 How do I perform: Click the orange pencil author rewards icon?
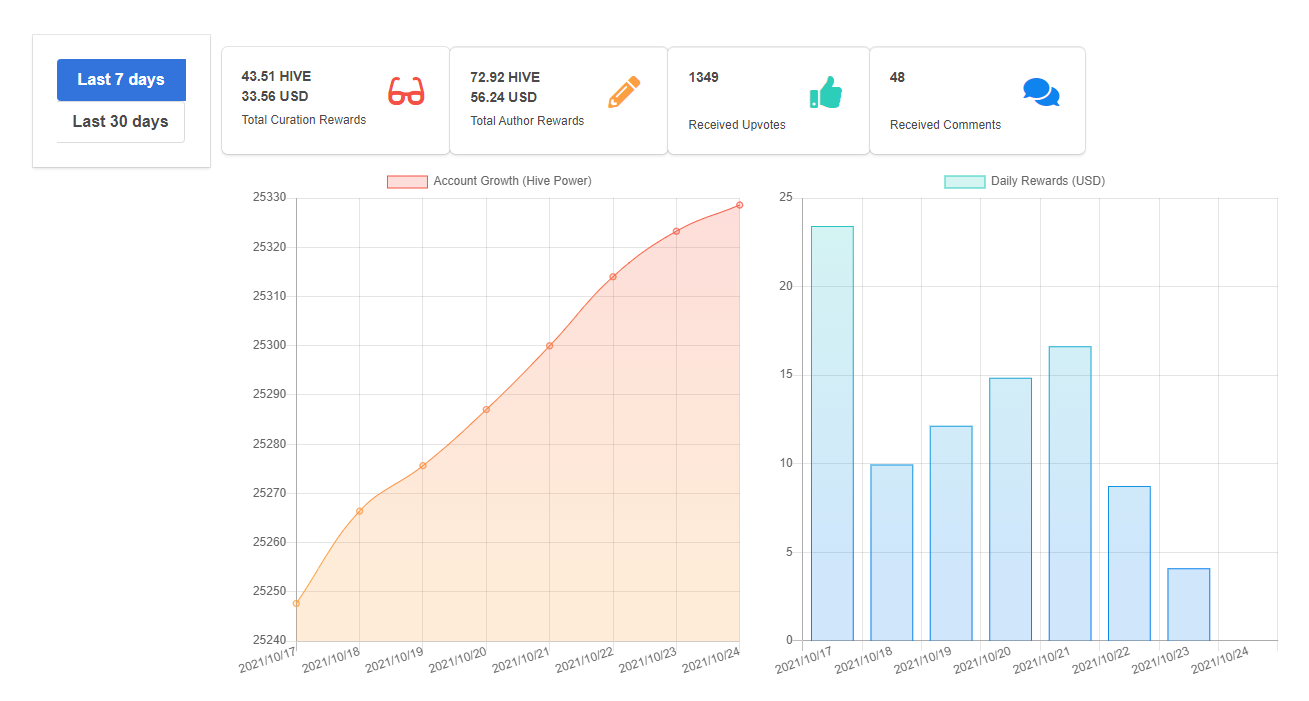[624, 92]
